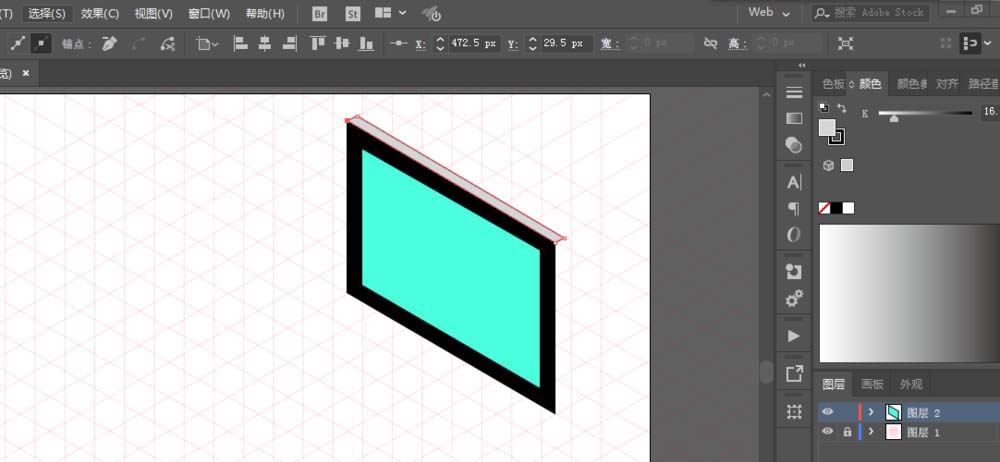1000x462 pixels.
Task: Click horizontal align right icon
Action: pyautogui.click(x=290, y=43)
